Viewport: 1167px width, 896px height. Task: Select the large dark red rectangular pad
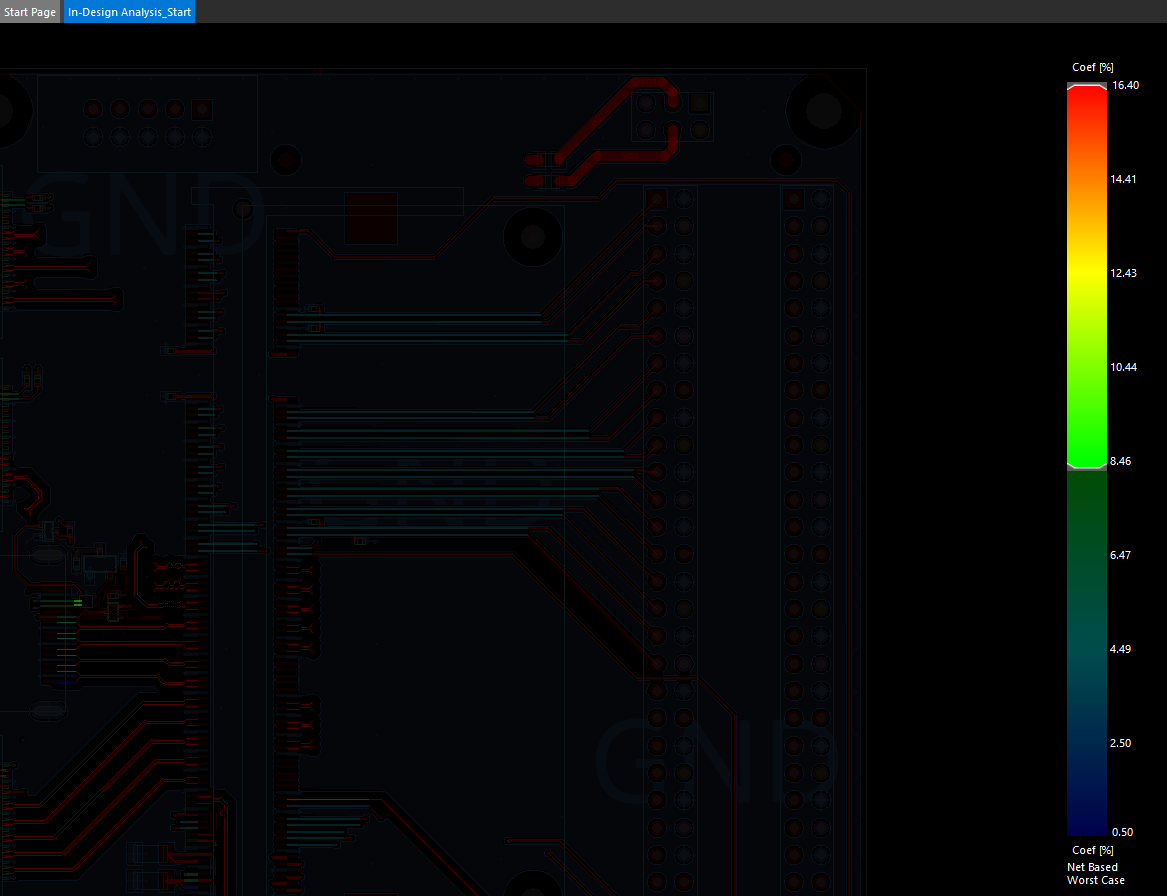[x=370, y=218]
